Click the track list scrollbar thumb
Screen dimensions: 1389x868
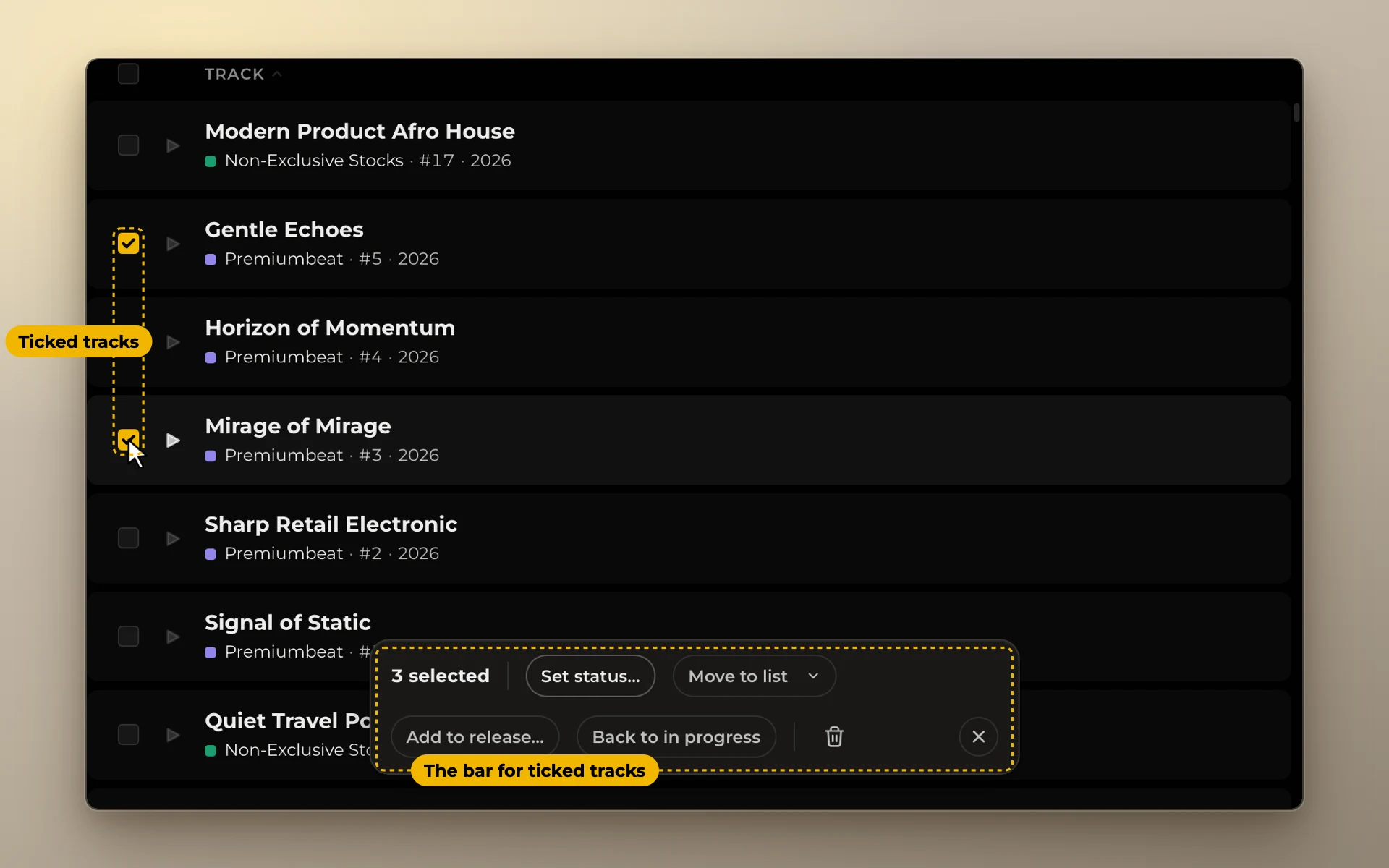1296,112
